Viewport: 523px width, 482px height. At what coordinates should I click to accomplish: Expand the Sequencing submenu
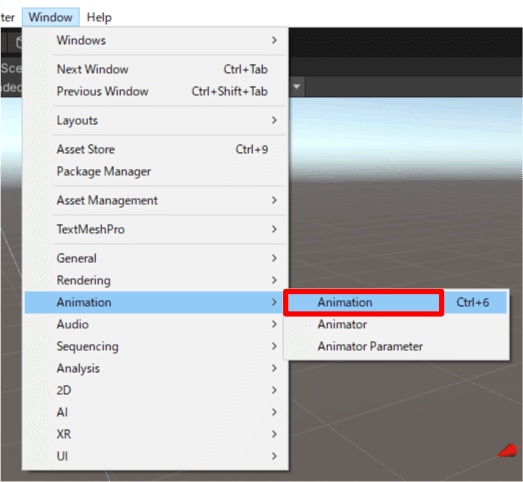[x=155, y=346]
